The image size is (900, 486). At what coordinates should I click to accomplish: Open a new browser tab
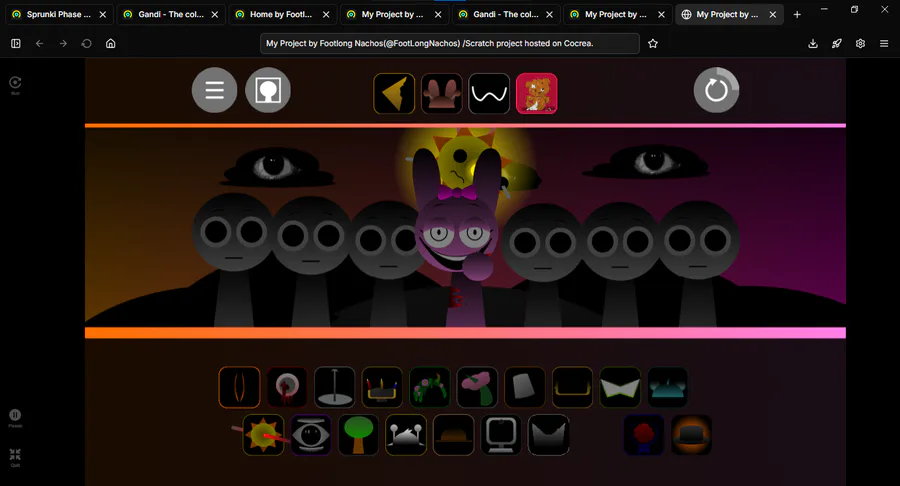coord(797,14)
